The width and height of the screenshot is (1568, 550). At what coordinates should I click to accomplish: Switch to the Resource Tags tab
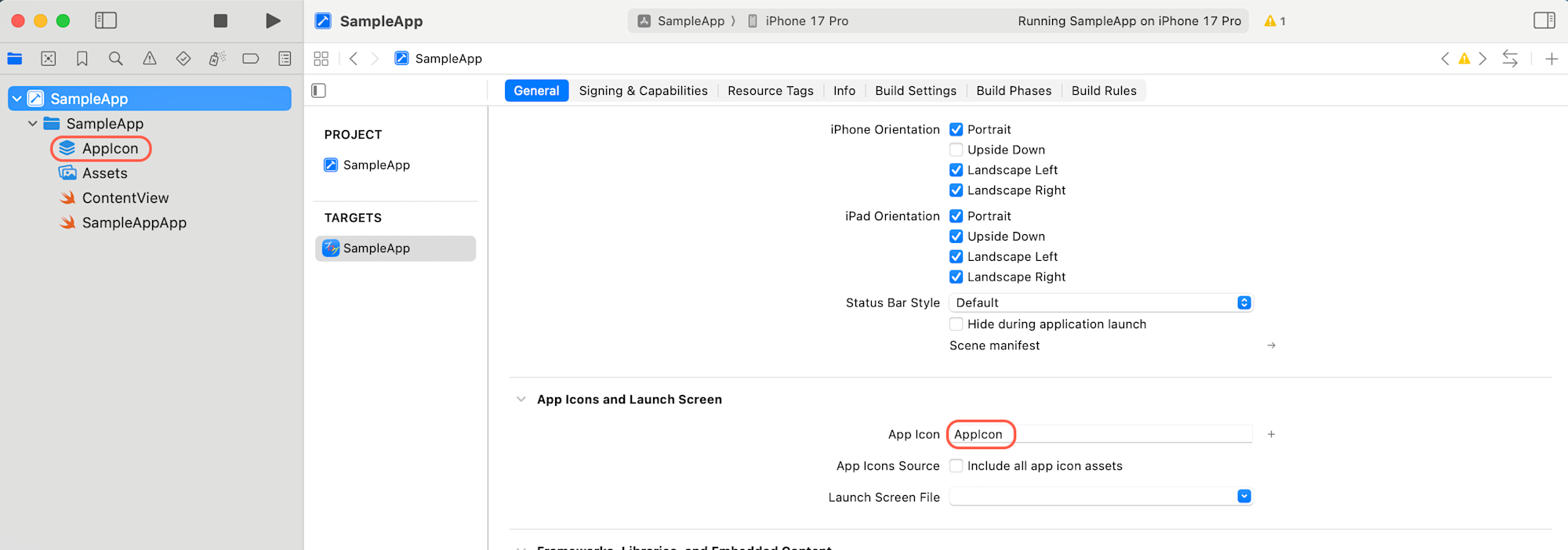[771, 91]
